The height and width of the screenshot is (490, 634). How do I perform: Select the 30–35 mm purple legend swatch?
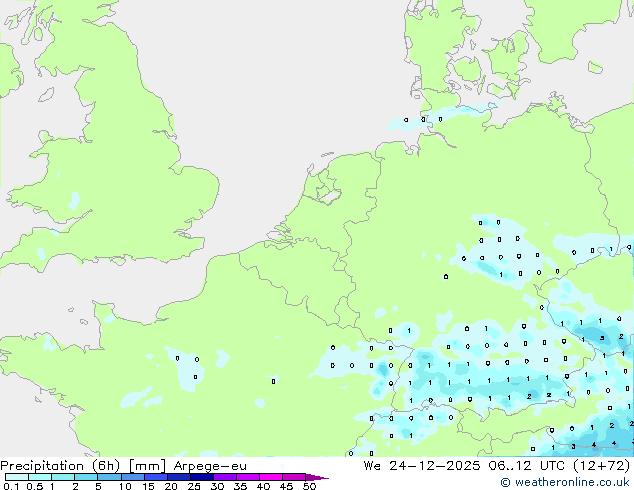coord(225,477)
